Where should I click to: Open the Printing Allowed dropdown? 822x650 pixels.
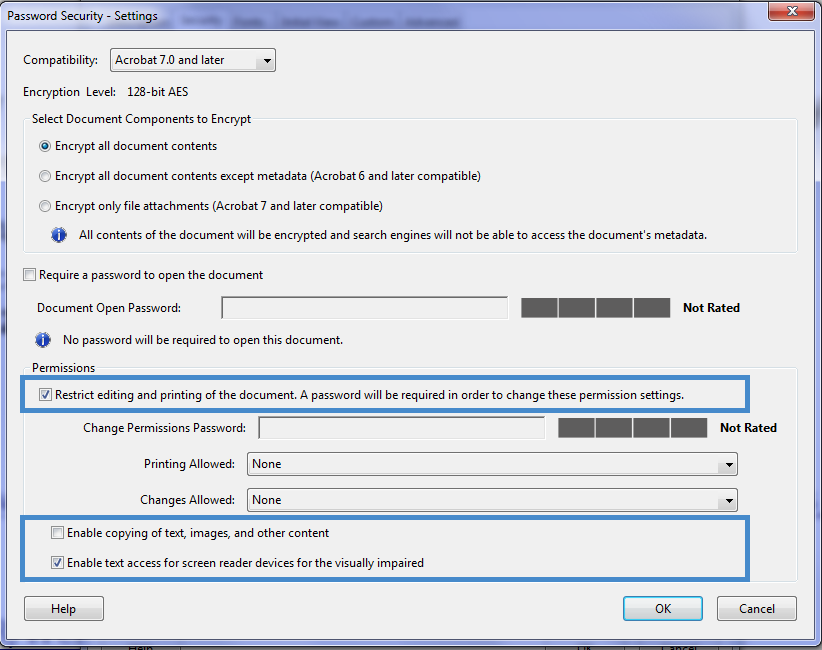click(x=492, y=464)
